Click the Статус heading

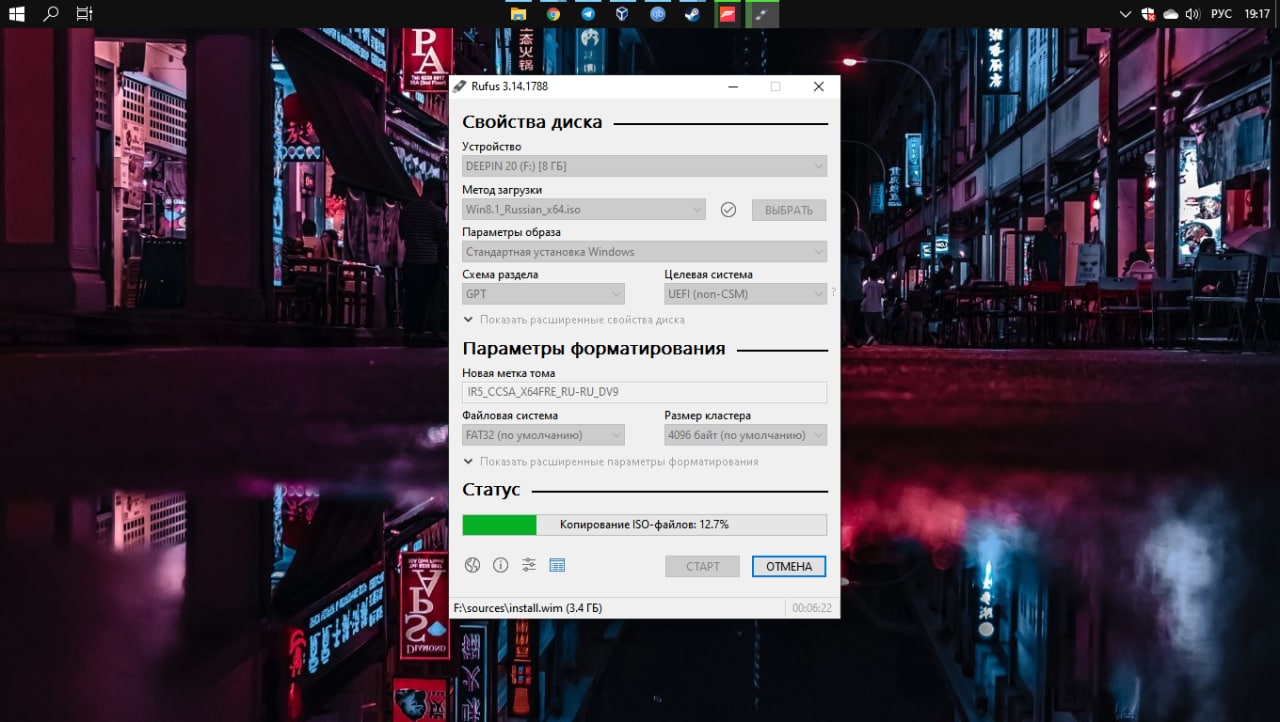[x=491, y=490]
